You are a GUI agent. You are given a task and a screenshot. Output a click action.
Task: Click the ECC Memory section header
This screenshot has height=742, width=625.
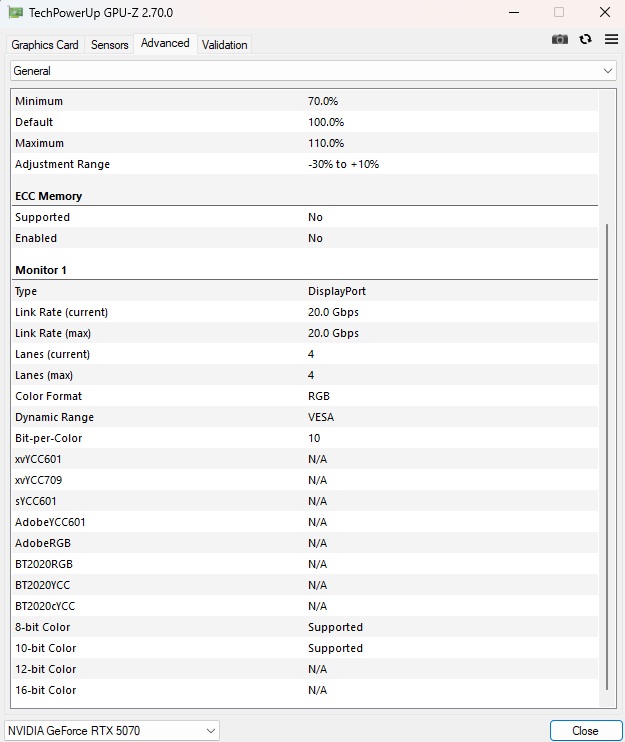(x=49, y=196)
